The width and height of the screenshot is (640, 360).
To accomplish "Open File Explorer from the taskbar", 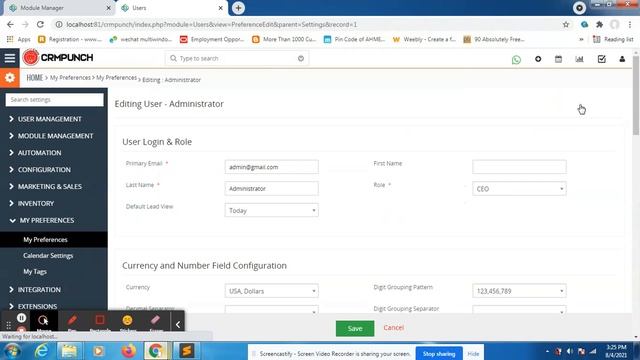I will click(x=69, y=351).
